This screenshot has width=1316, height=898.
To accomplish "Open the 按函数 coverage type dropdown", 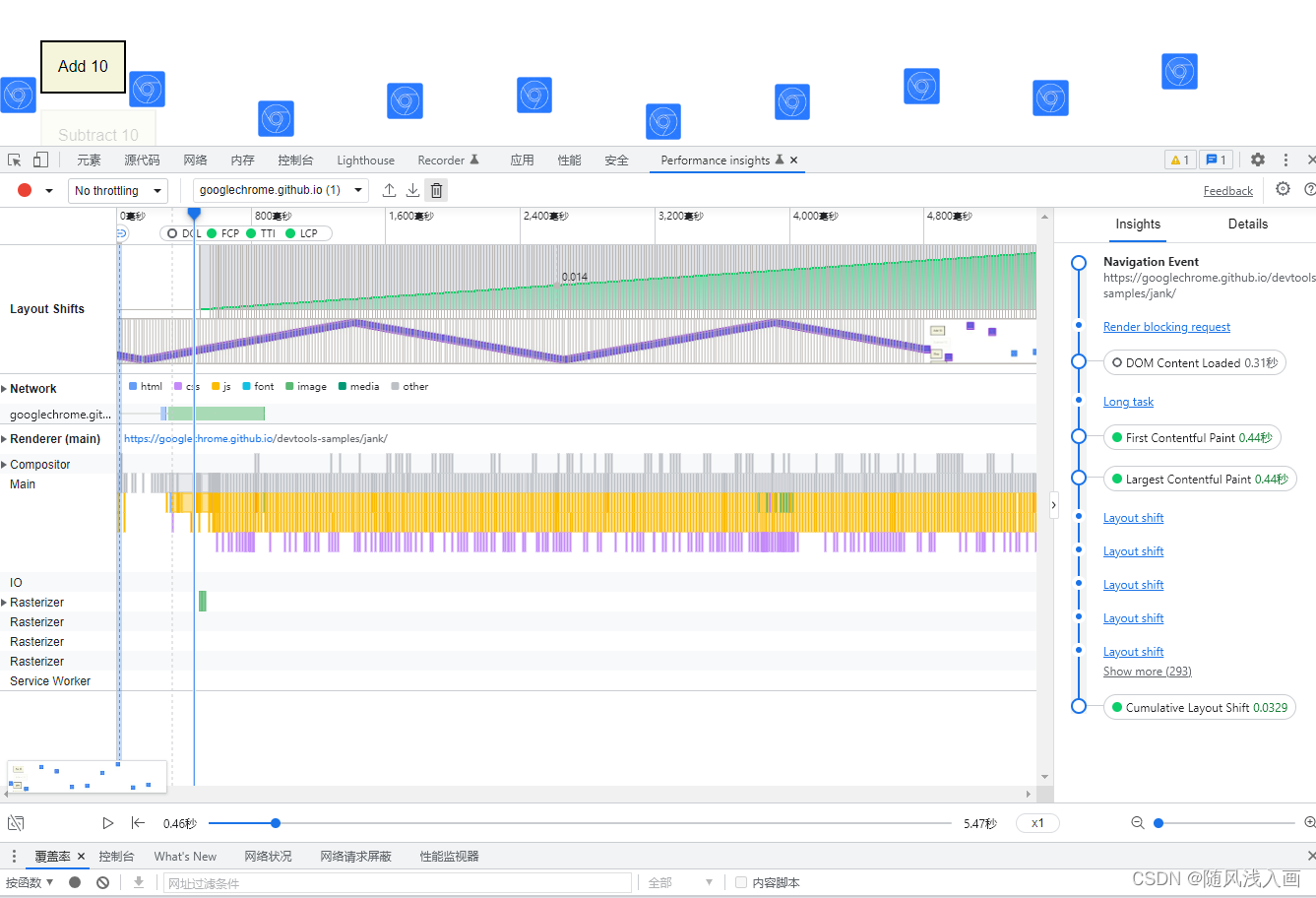I will (x=30, y=883).
